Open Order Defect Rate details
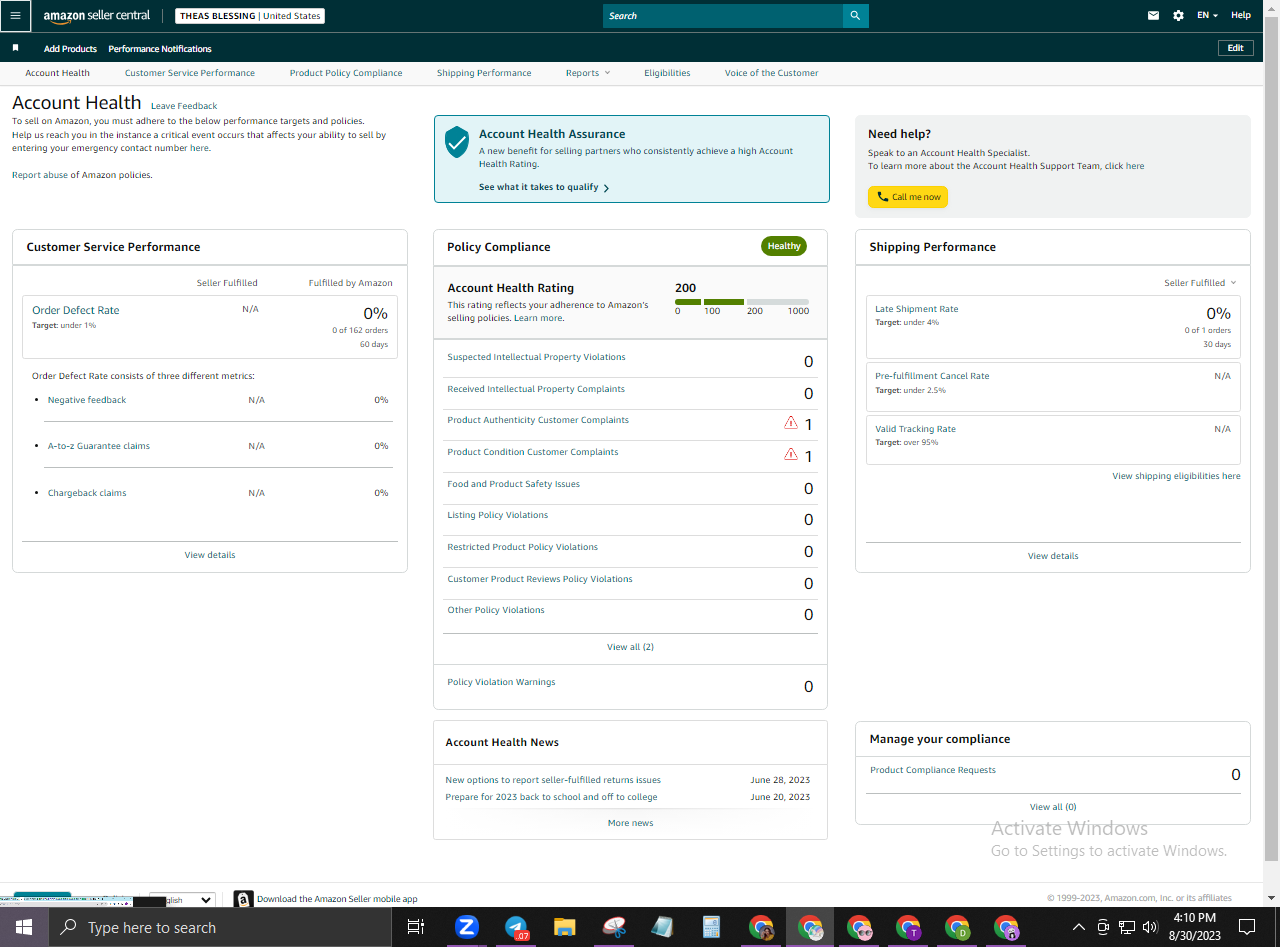Image resolution: width=1280 pixels, height=947 pixels. coord(75,311)
